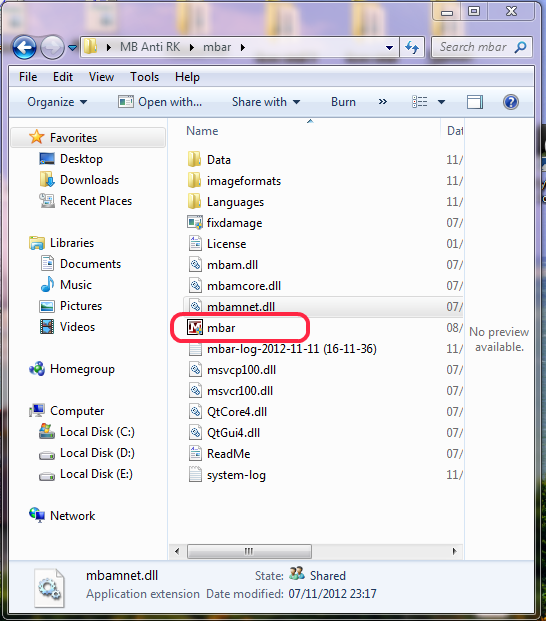546x621 pixels.
Task: Open the Organize dropdown
Action: click(x=57, y=102)
